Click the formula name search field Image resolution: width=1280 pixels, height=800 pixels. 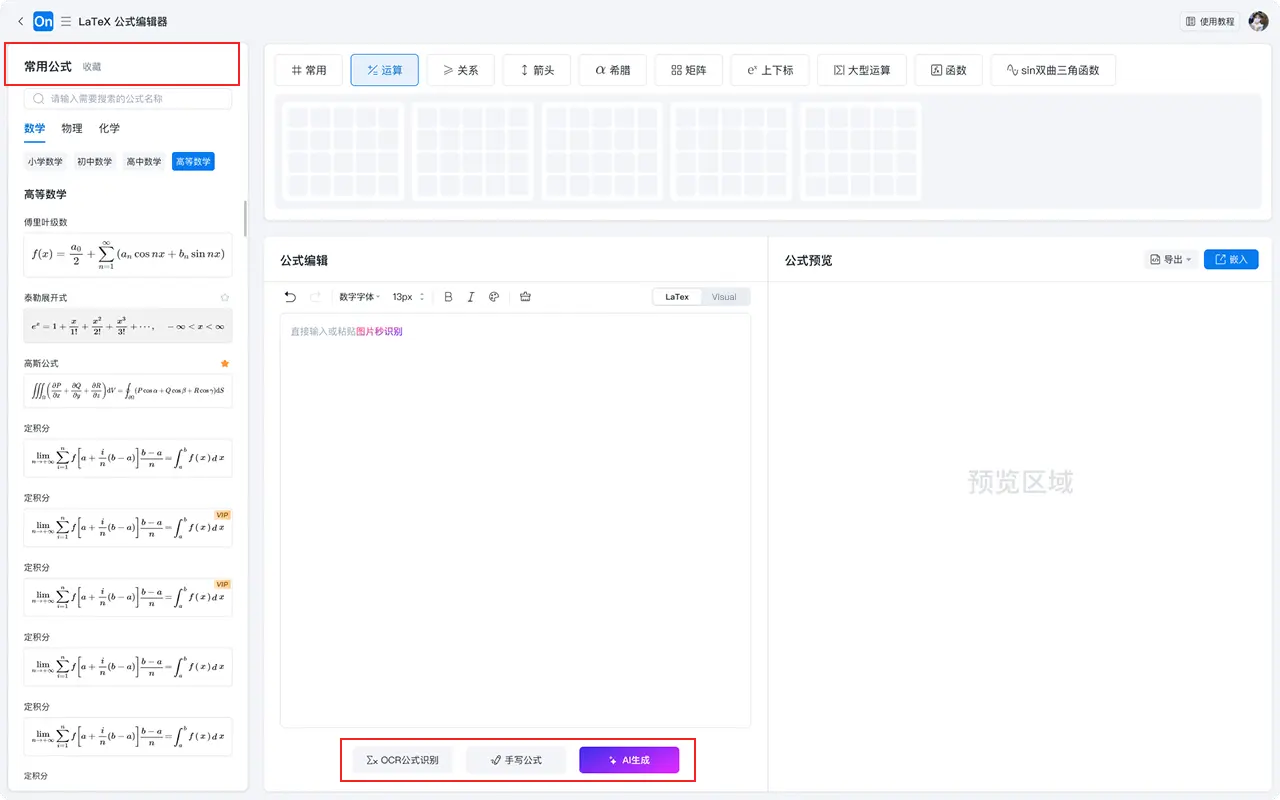click(128, 99)
